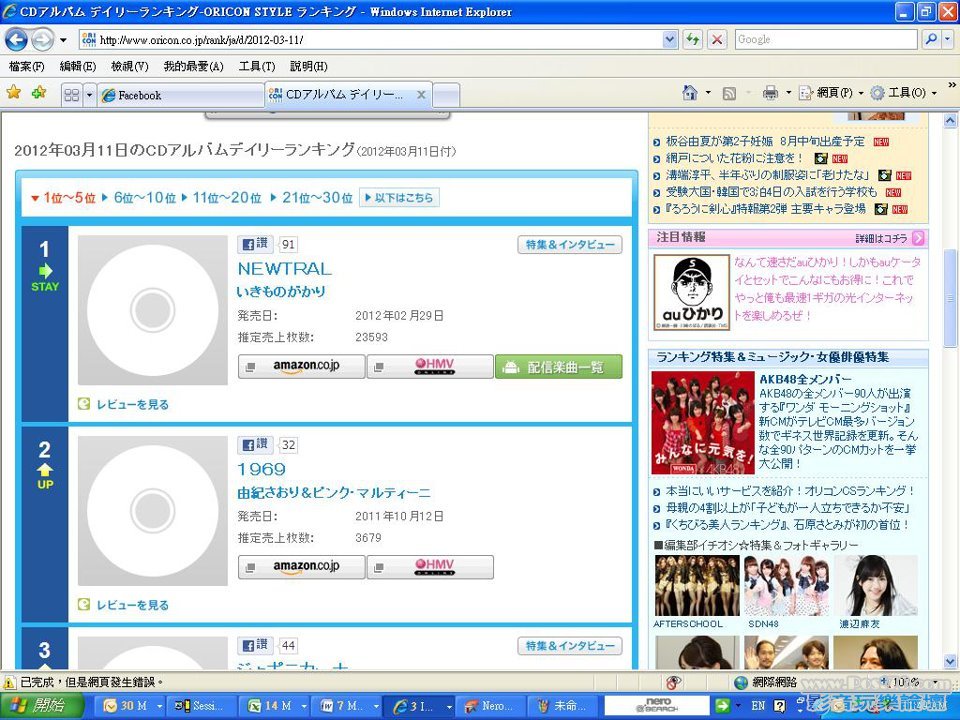Open the 渡辺麻友 photo gallery thumbnail
960x720 pixels.
876,585
